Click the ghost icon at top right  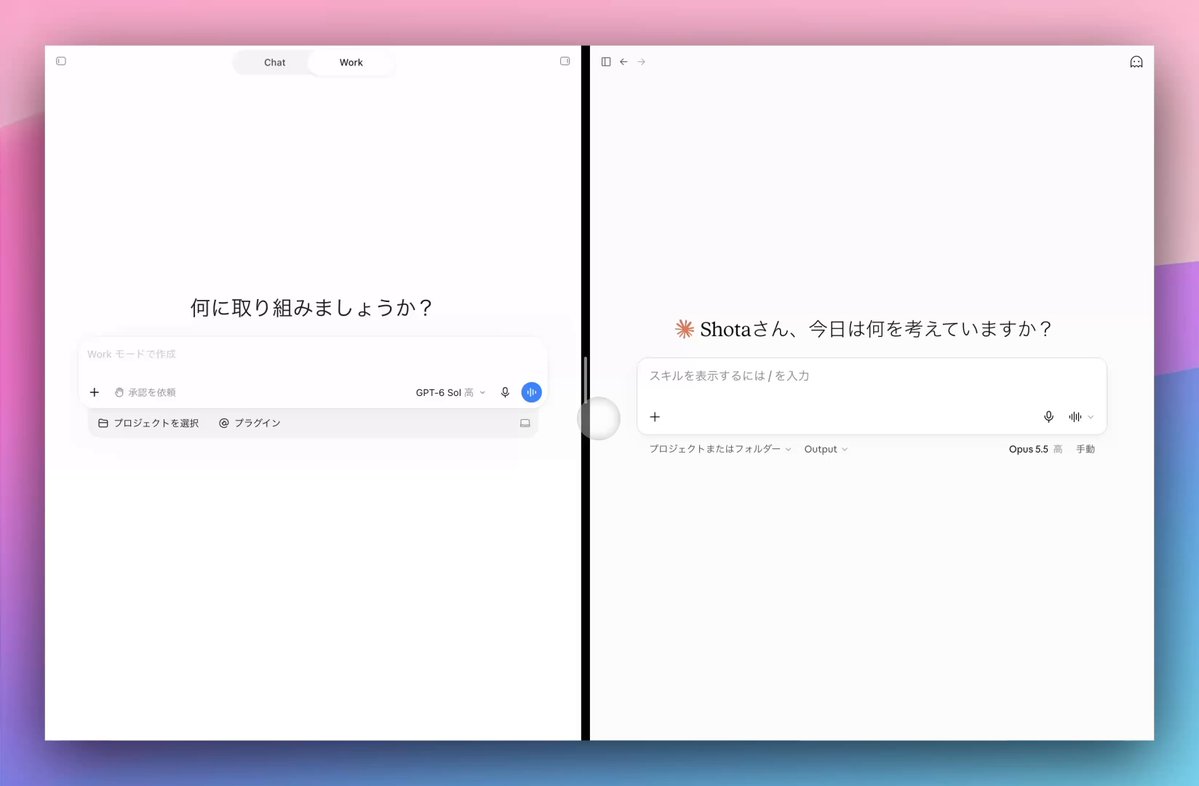tap(1136, 62)
